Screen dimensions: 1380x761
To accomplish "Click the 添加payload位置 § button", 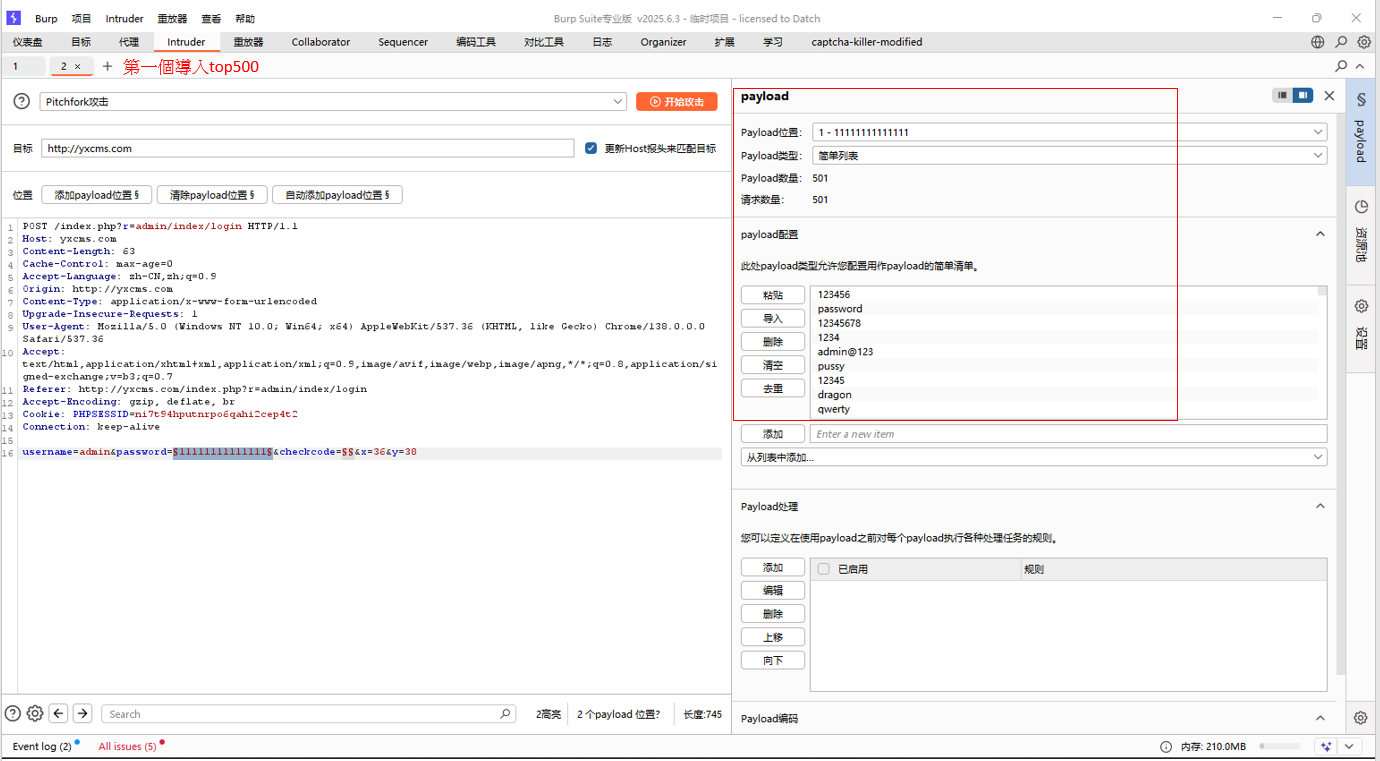I will [x=96, y=195].
